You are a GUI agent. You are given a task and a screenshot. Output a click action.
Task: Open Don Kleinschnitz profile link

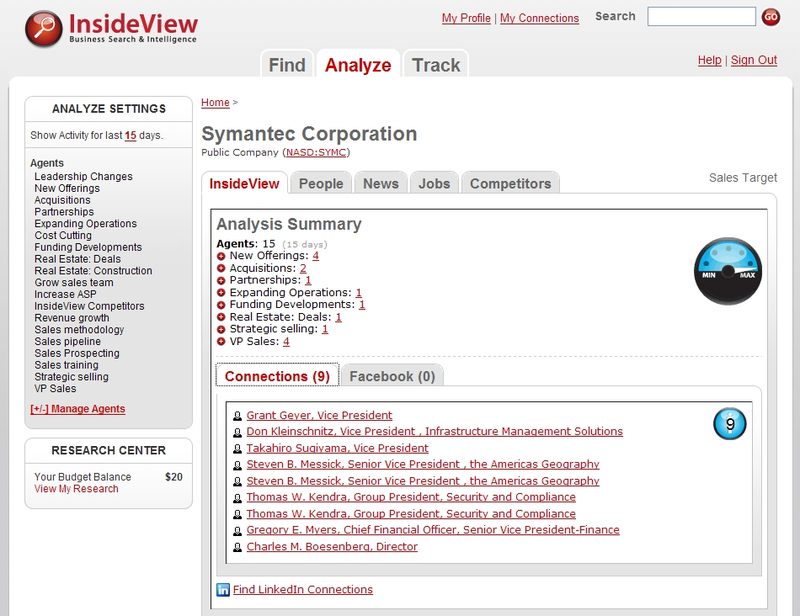click(x=435, y=432)
